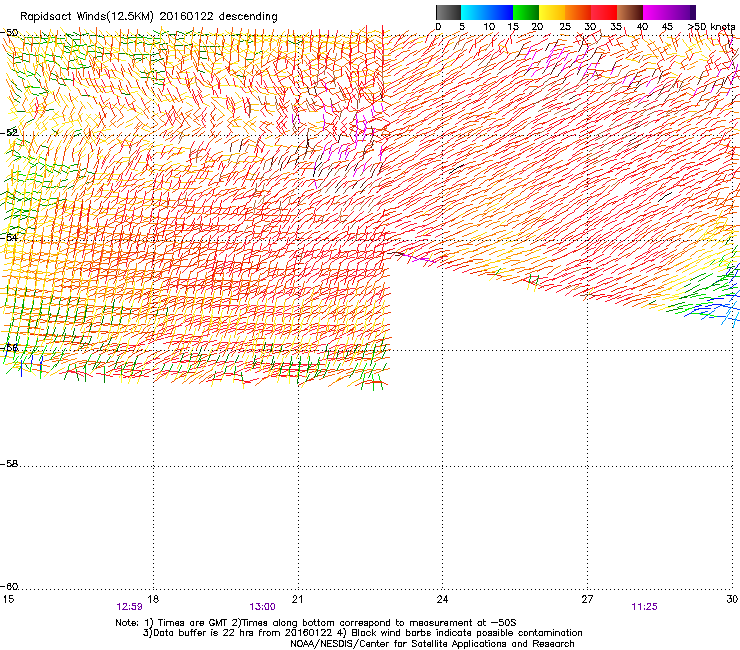Click the purple '11:25' time label
740x650 pixels.
tap(644, 607)
